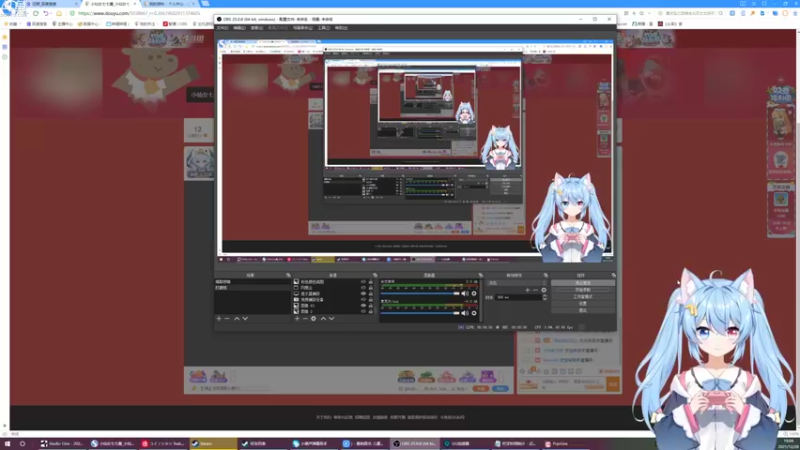
Task: Open OBS View menu
Action: click(257, 28)
